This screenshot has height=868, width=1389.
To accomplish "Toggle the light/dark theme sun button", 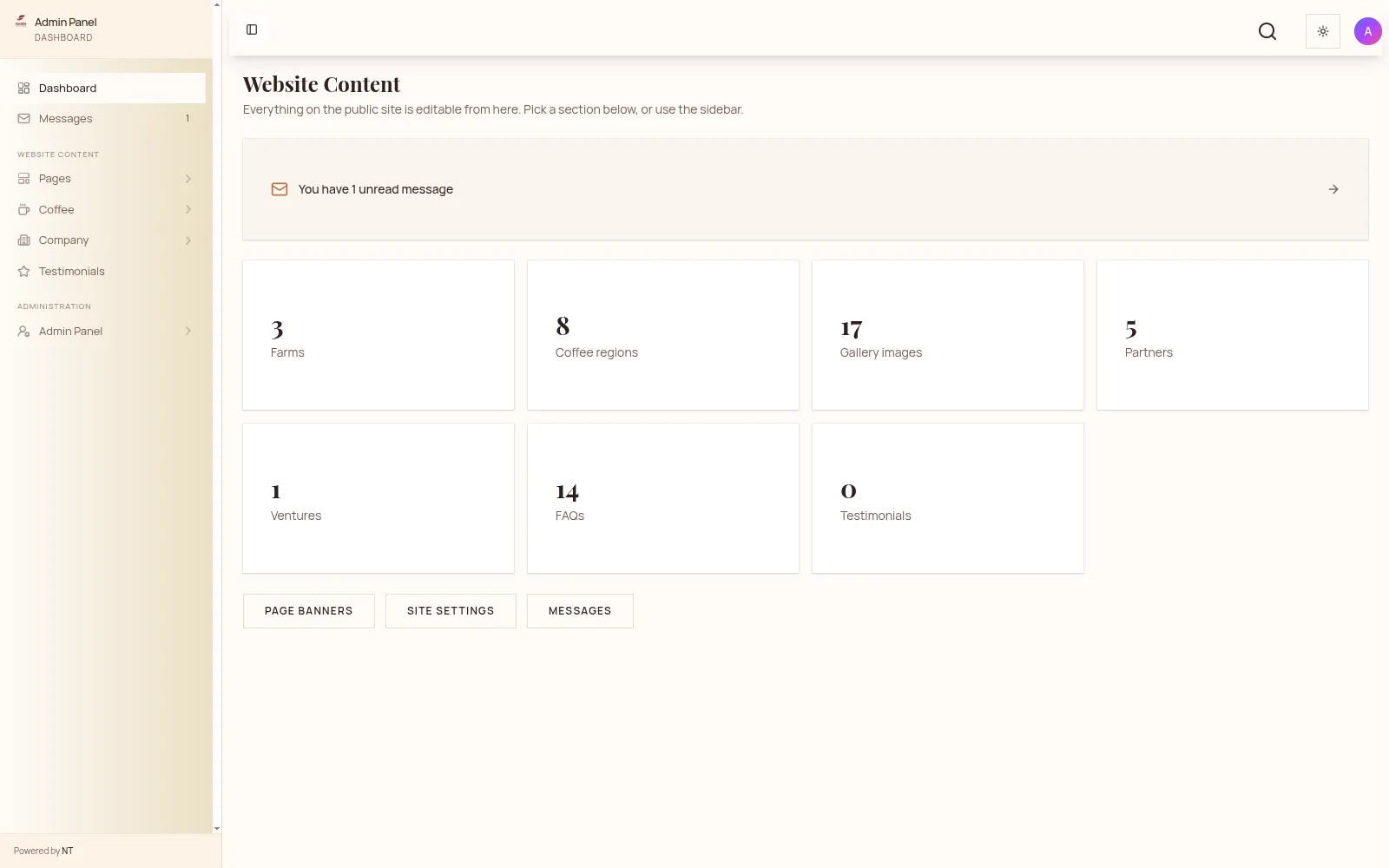I will coord(1323,31).
